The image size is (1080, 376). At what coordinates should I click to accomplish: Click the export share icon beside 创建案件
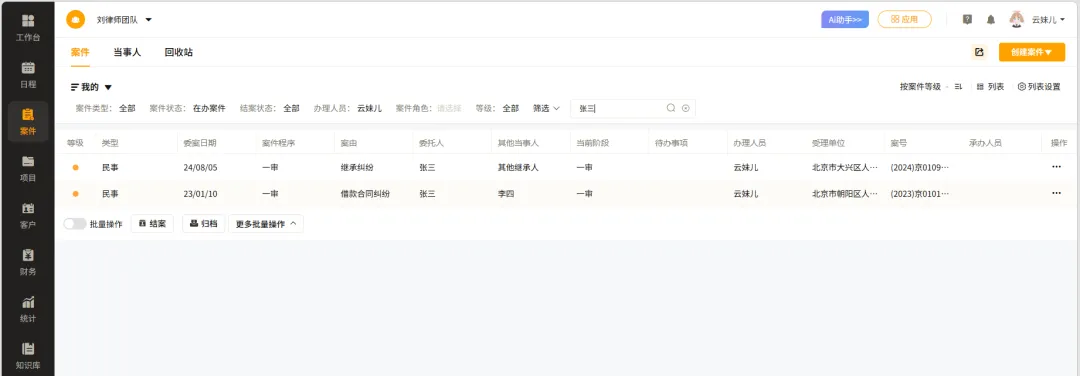pos(979,52)
